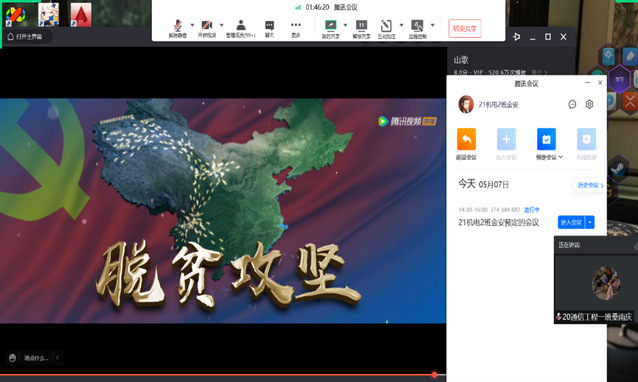Open the dropdown beside Enter Meeting
The height and width of the screenshot is (382, 638).
coord(590,222)
